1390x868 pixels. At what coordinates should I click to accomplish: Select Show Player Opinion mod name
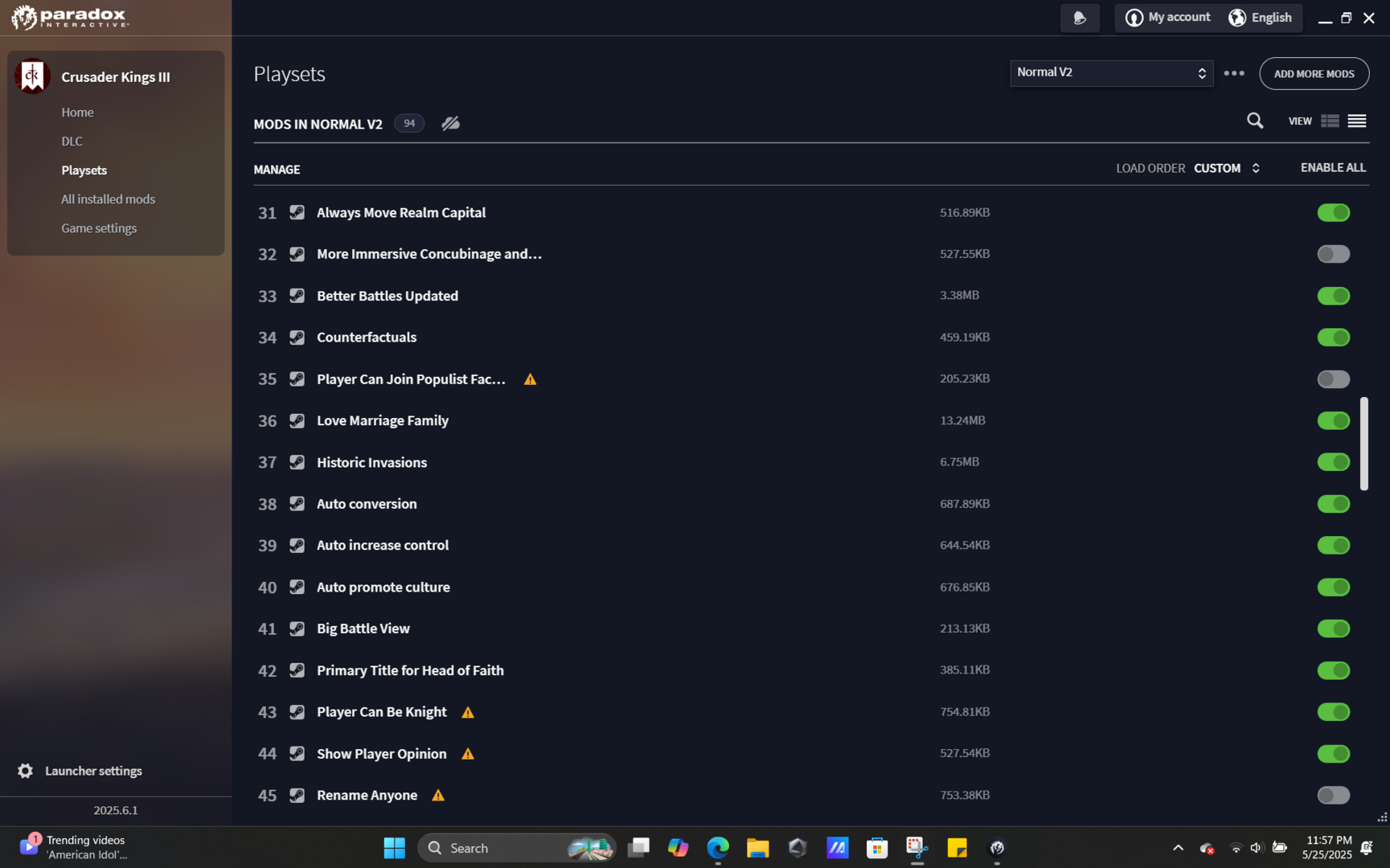pyautogui.click(x=381, y=754)
